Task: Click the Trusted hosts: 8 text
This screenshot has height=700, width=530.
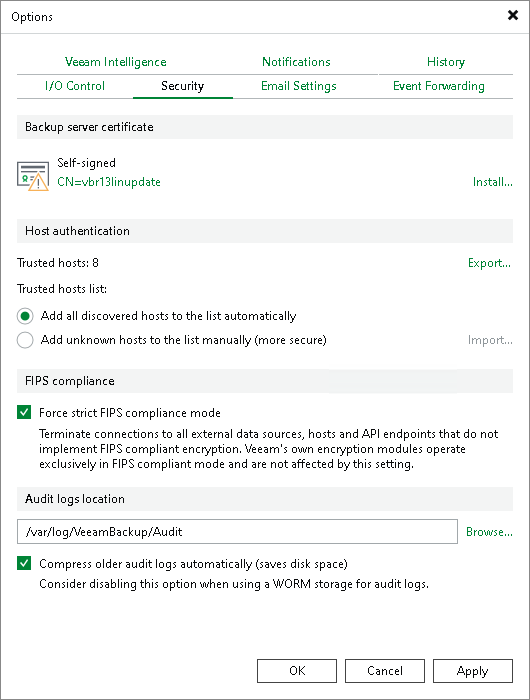Action: tap(58, 263)
